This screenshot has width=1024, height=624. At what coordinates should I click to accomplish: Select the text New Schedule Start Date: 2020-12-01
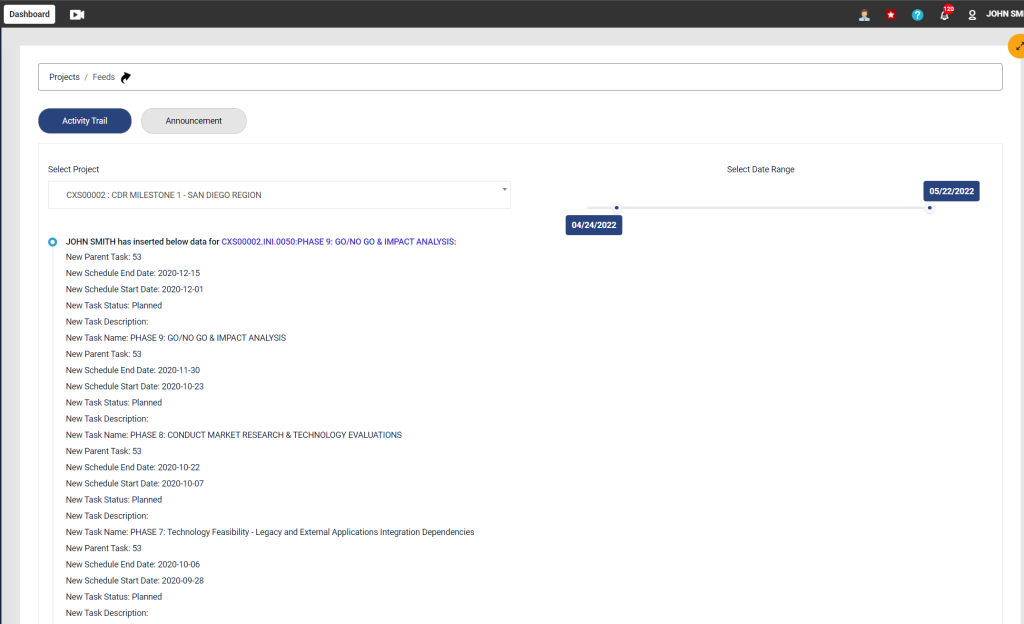tap(135, 289)
